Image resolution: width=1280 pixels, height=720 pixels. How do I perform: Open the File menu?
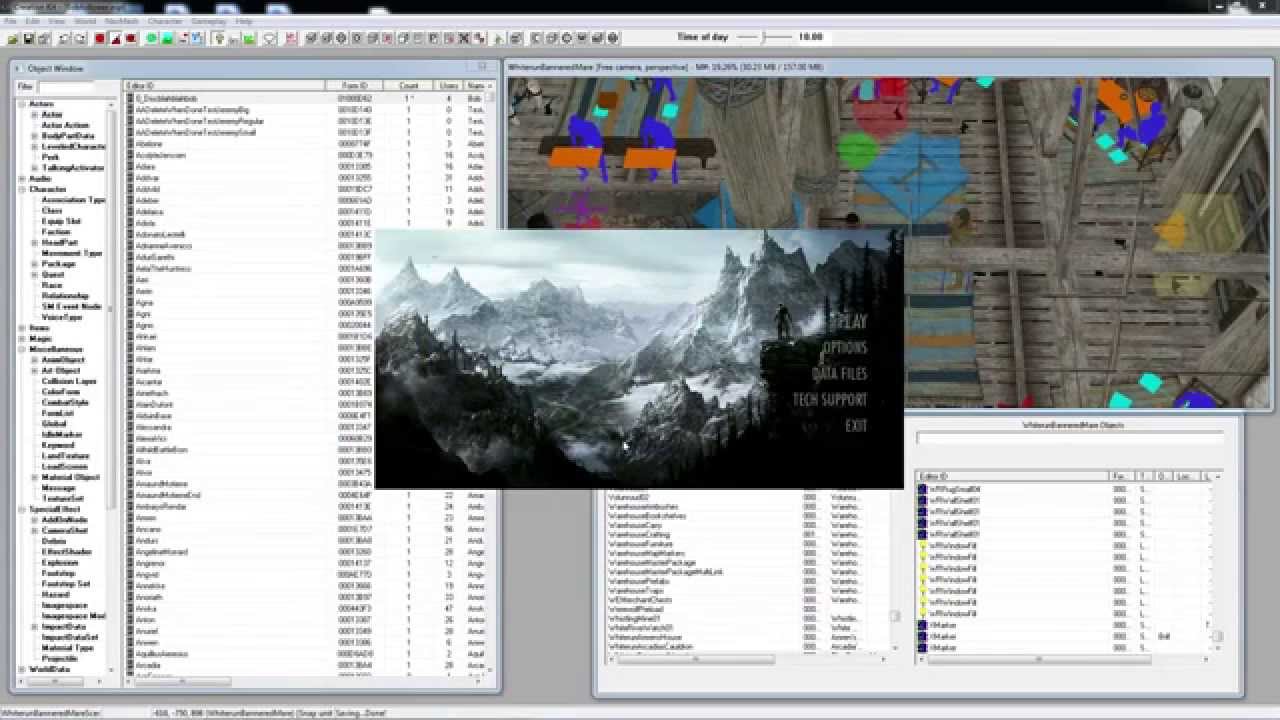pos(9,21)
